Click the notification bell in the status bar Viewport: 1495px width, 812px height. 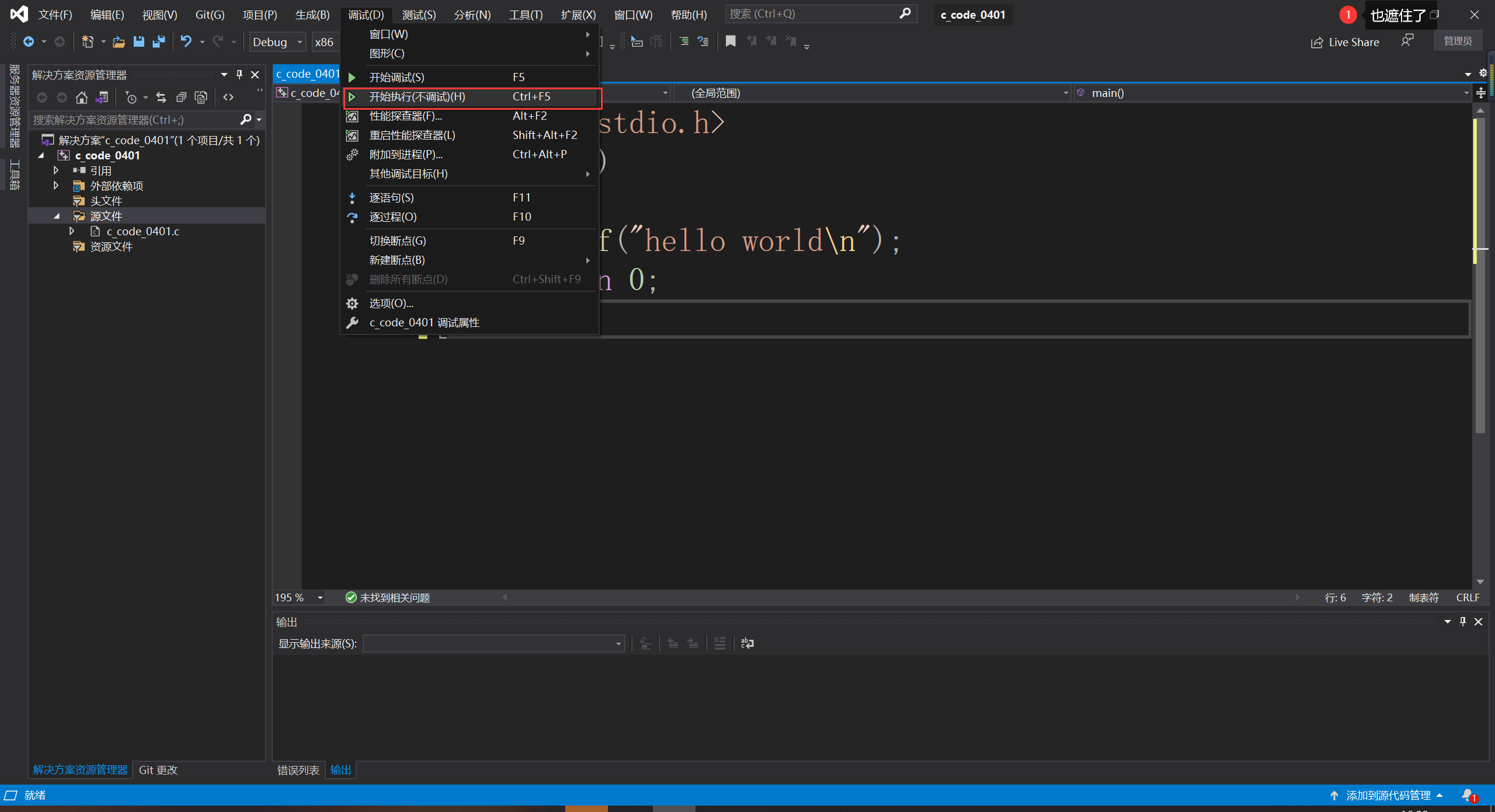pyautogui.click(x=1468, y=795)
